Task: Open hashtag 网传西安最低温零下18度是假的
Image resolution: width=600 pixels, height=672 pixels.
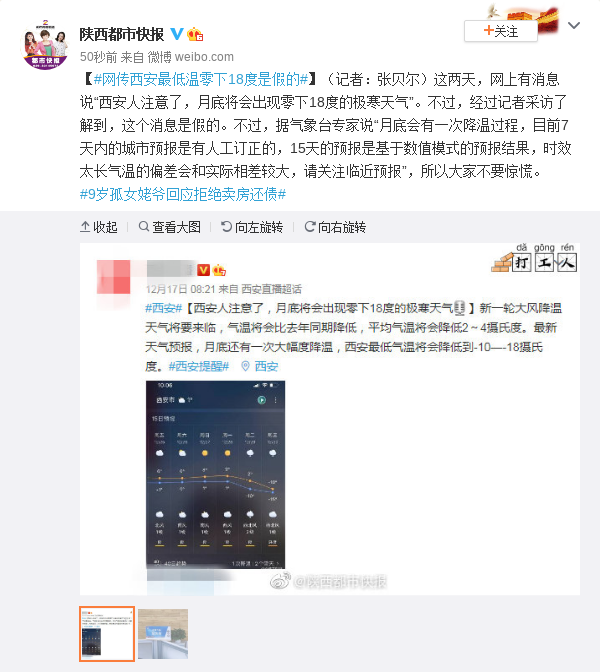Action: pos(201,79)
